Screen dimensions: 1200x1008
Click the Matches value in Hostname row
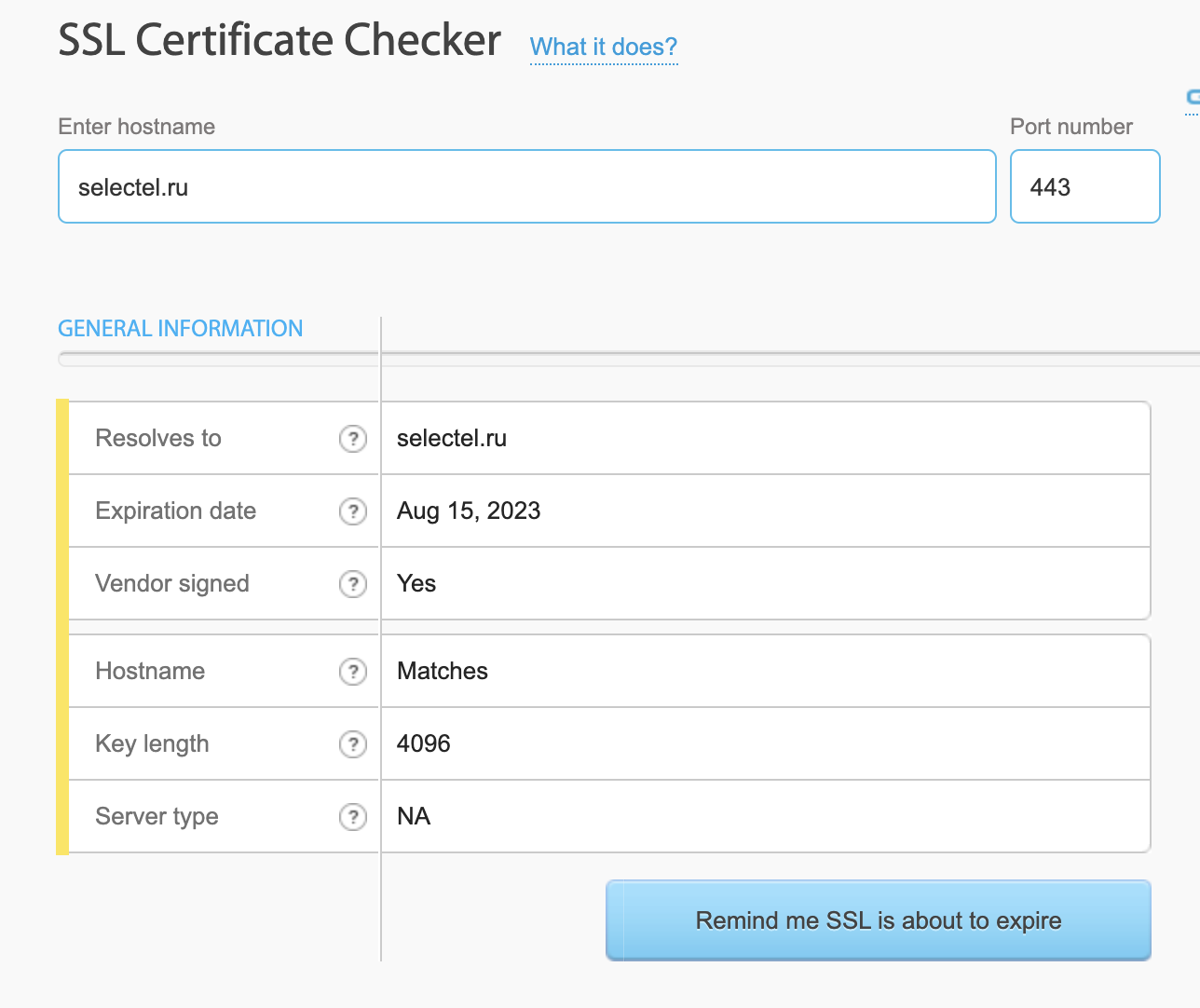click(443, 672)
